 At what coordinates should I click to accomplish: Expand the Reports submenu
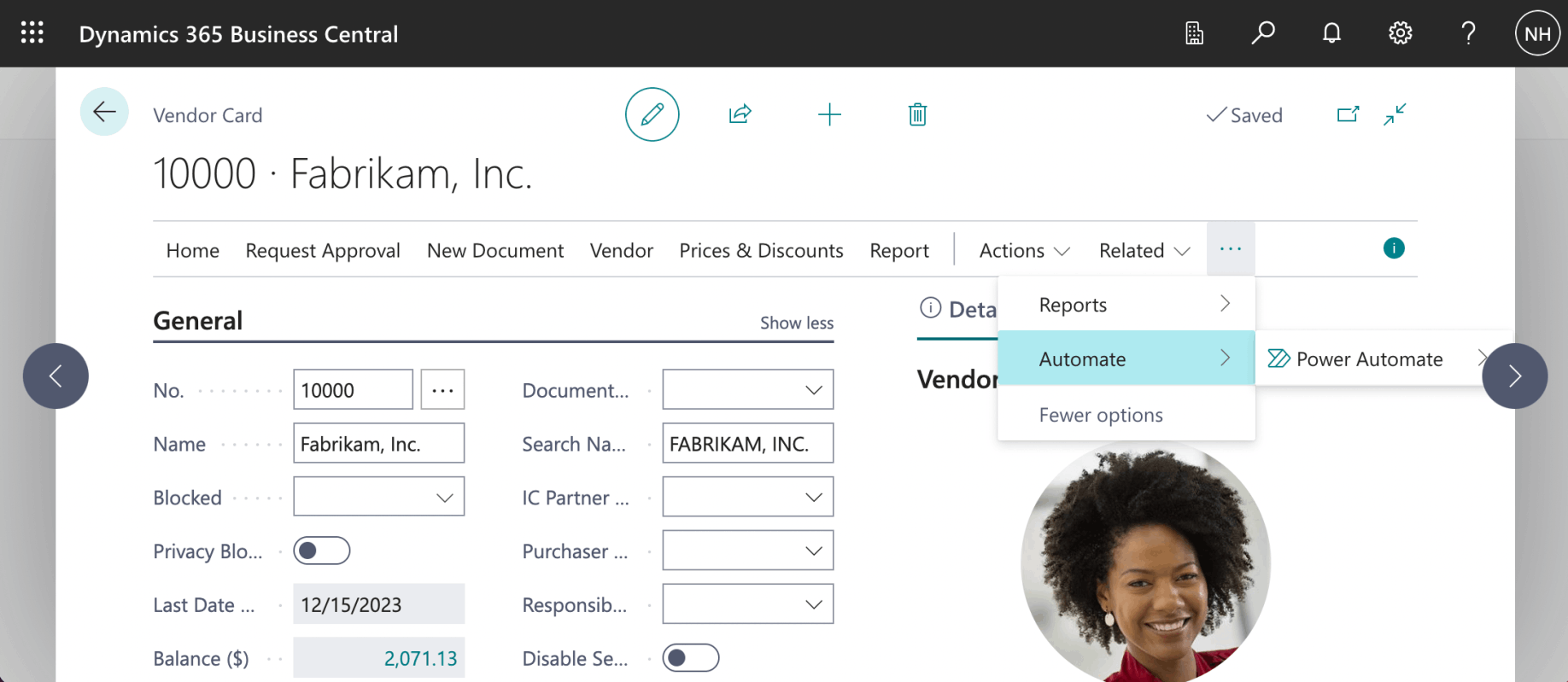pos(1126,304)
